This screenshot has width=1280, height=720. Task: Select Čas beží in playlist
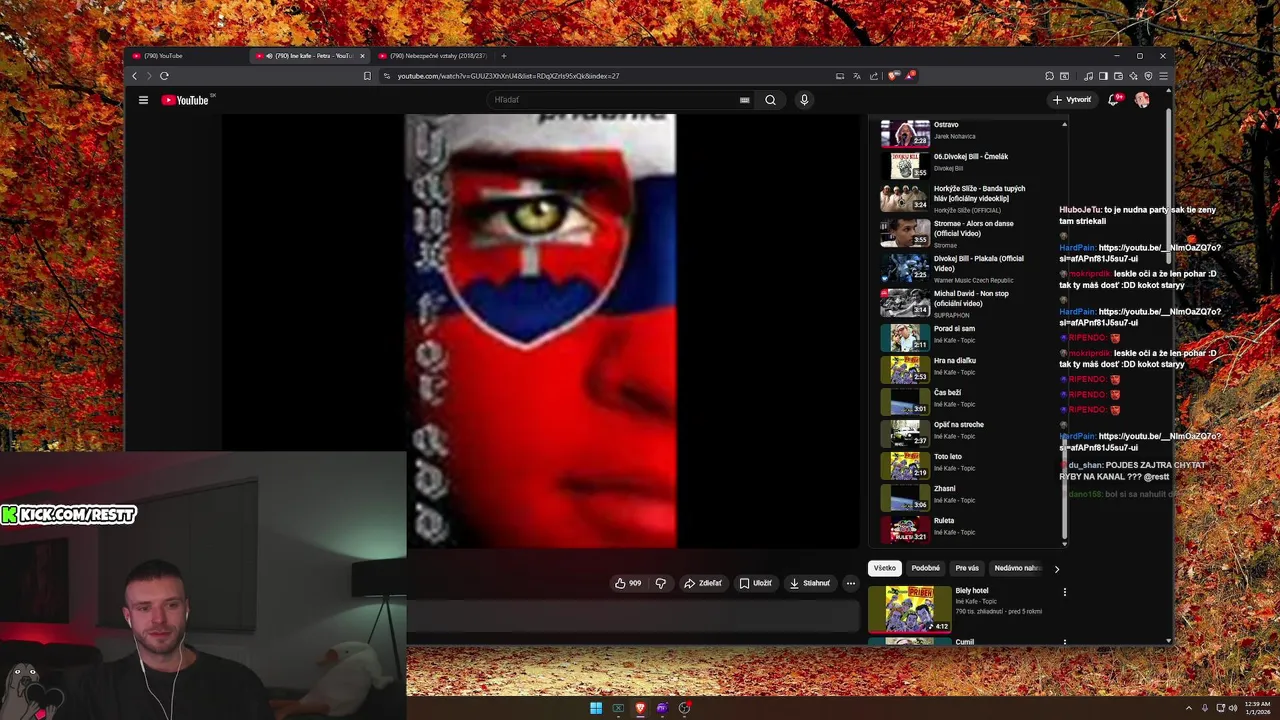968,401
